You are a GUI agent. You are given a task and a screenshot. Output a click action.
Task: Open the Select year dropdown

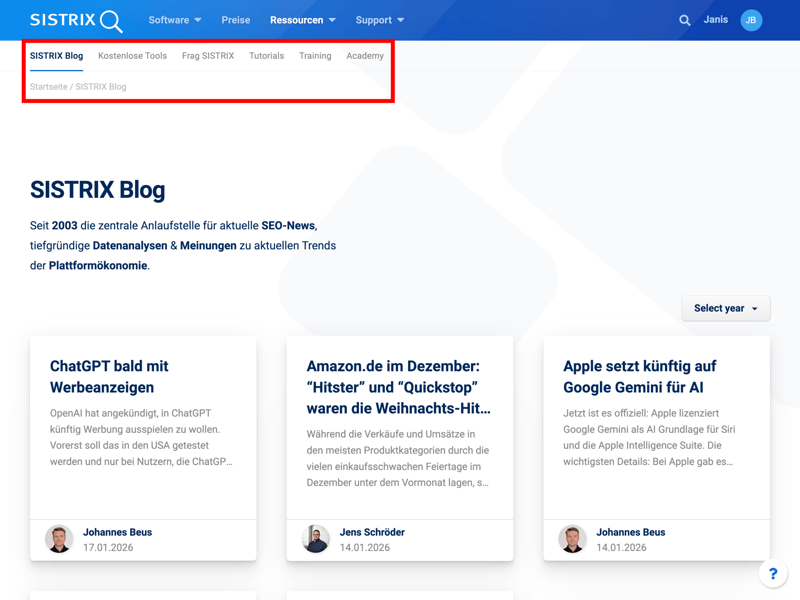(x=726, y=308)
